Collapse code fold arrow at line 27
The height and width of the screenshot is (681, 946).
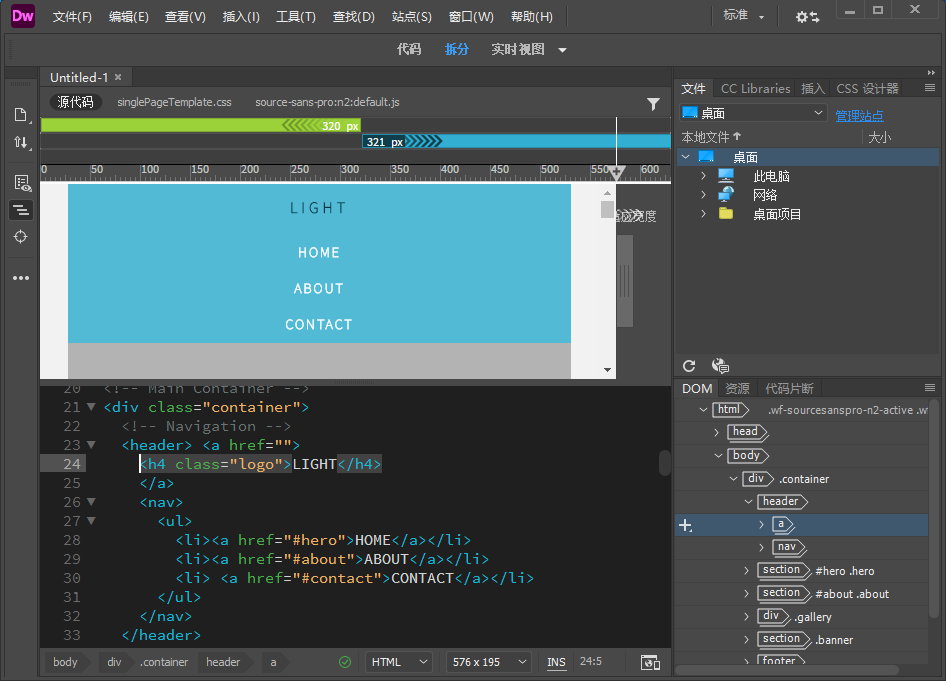[x=91, y=521]
